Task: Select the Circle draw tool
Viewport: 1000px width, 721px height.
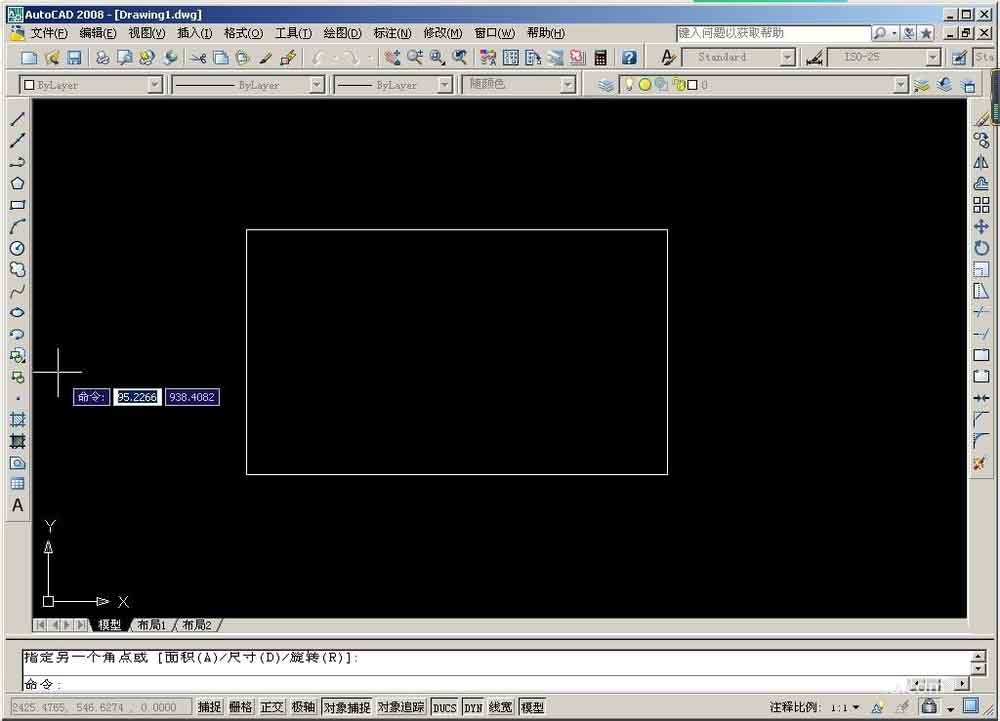Action: 17,248
